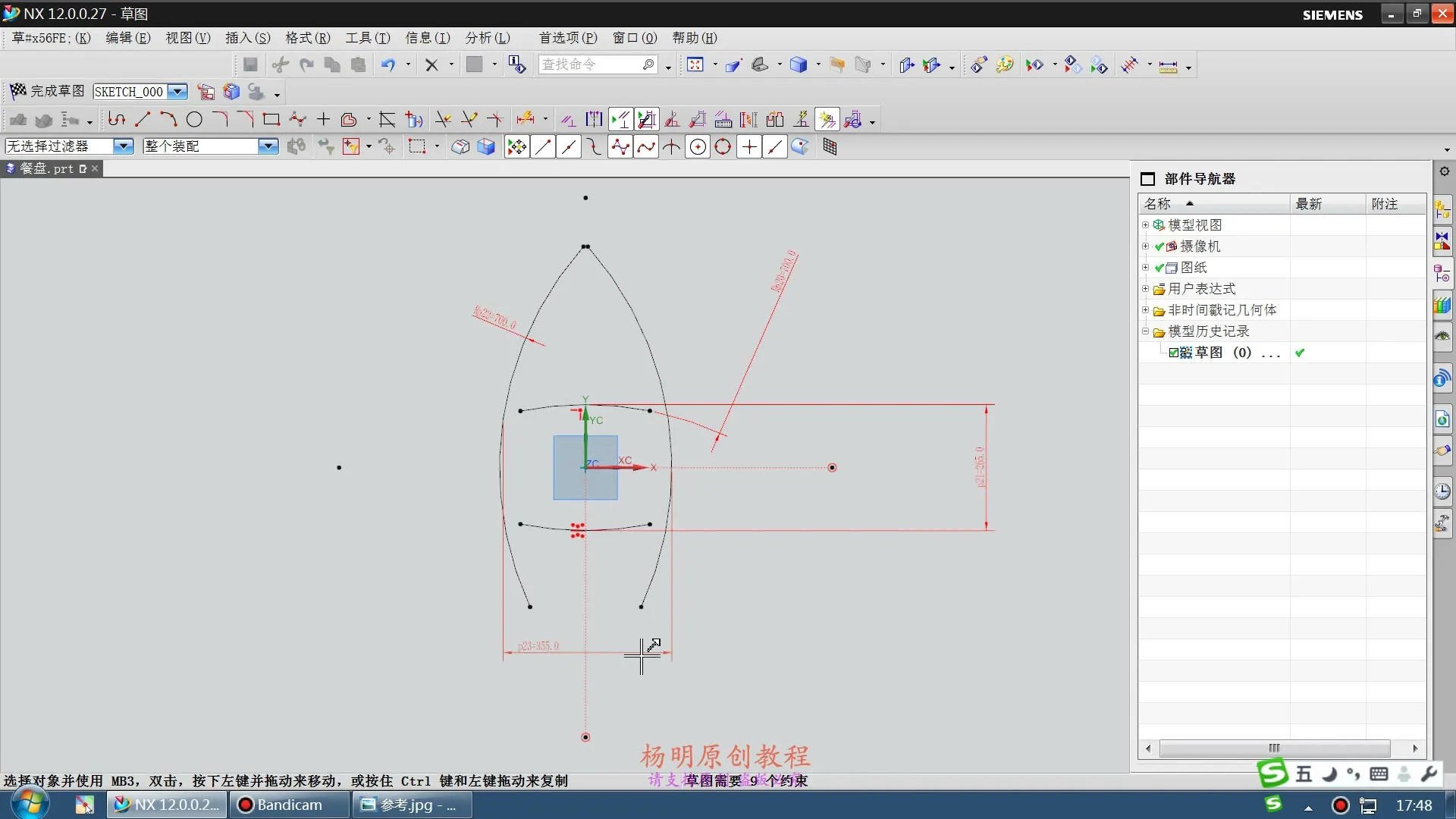Toggle snap to arc center point
Screen dimensions: 1456x819
(x=698, y=147)
